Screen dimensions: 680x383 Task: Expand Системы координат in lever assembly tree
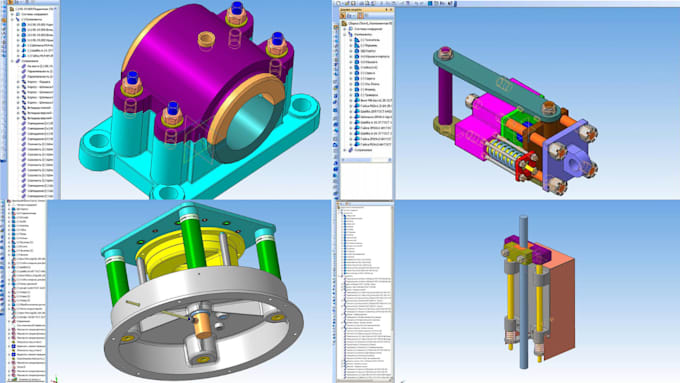(x=345, y=29)
